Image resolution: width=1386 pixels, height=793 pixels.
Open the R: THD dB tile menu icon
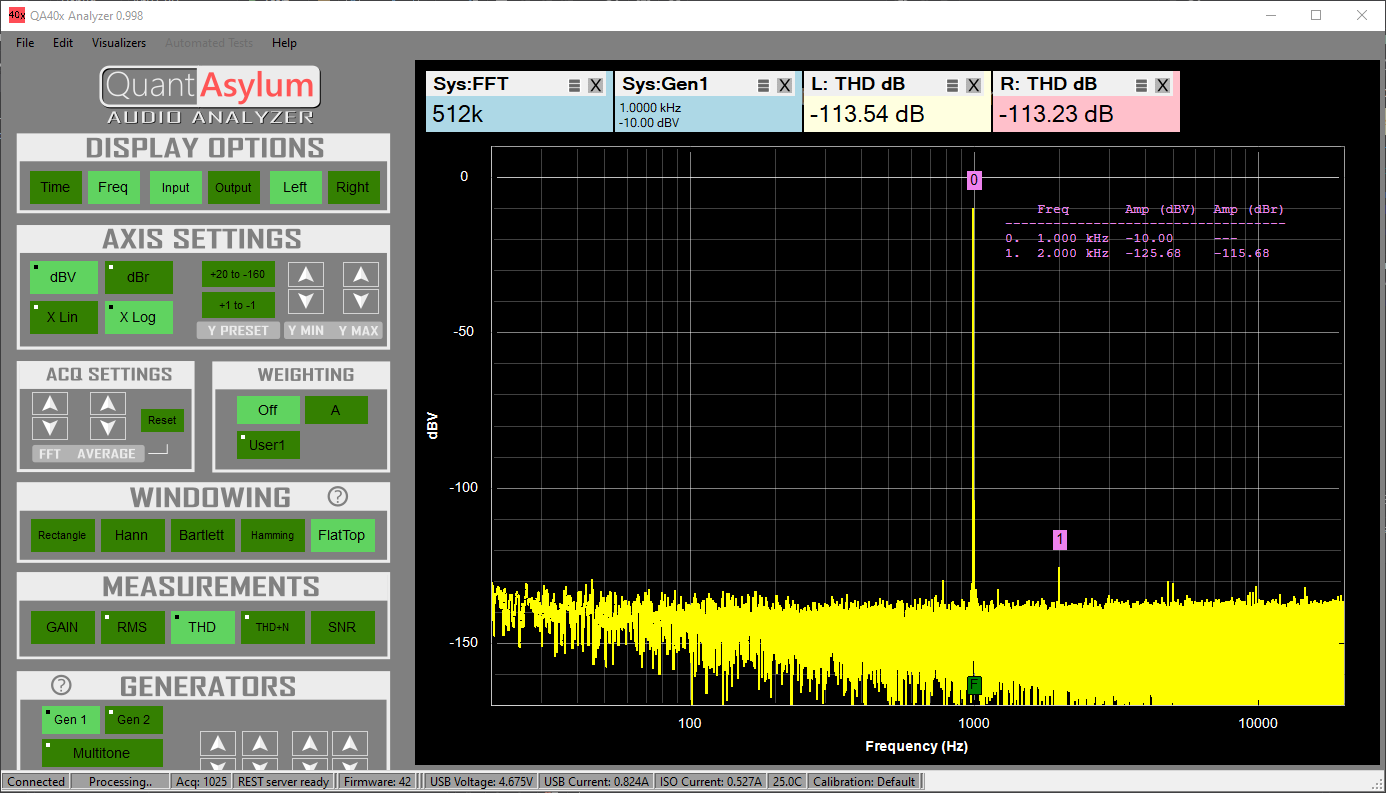click(x=1141, y=85)
